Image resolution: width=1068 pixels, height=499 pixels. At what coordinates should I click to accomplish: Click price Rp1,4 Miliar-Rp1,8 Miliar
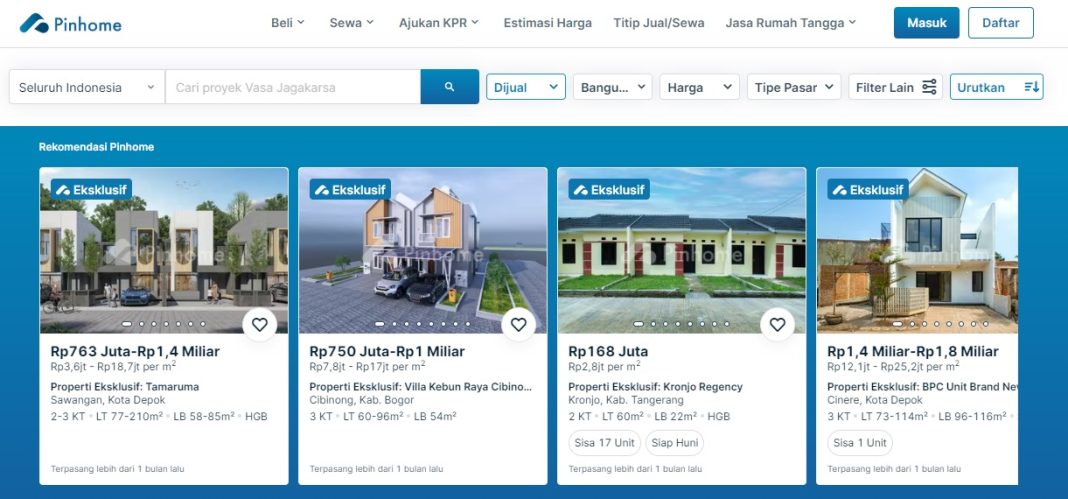click(913, 351)
